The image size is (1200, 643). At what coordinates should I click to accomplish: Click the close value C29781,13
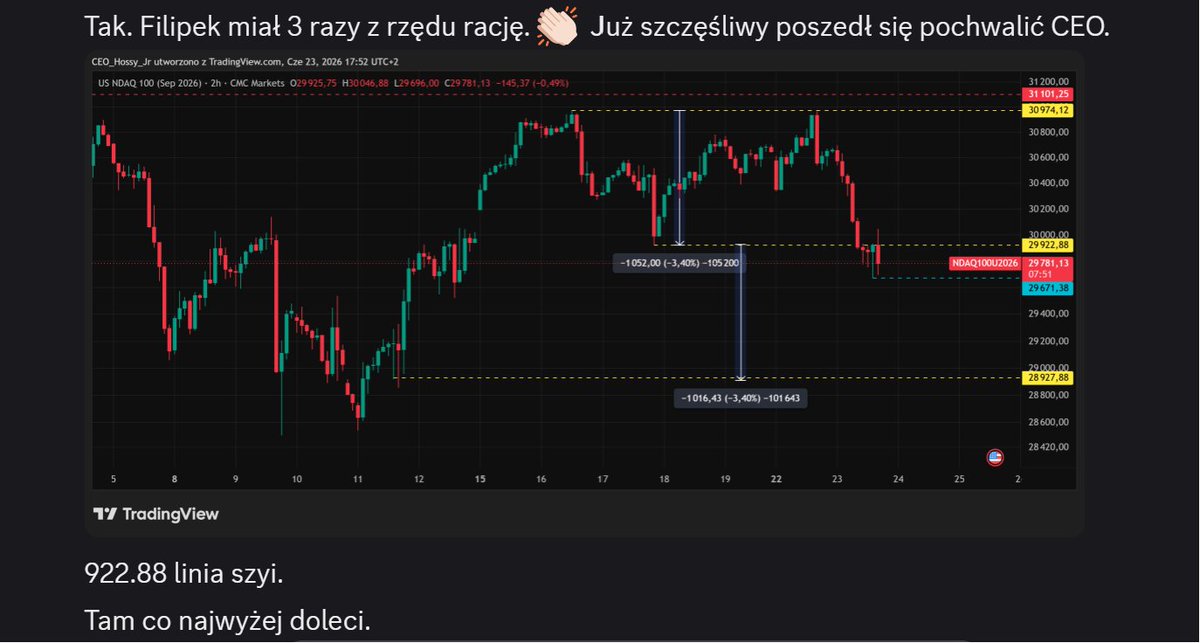point(467,83)
